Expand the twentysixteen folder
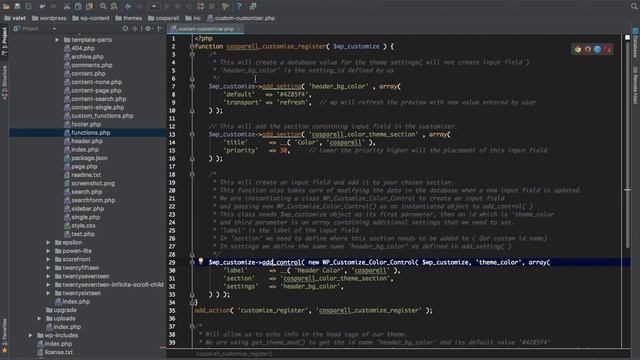Screen dimensions: 640x360 click(x=48, y=293)
